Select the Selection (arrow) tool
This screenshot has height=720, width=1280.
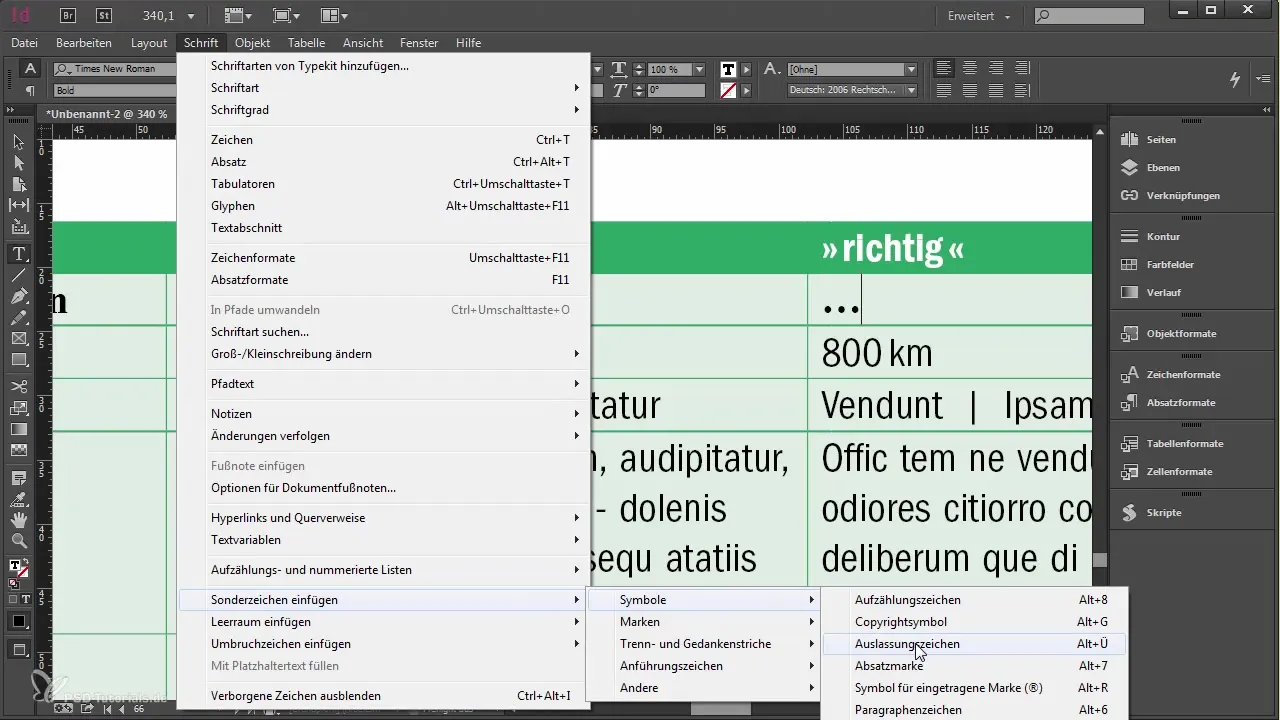19,143
